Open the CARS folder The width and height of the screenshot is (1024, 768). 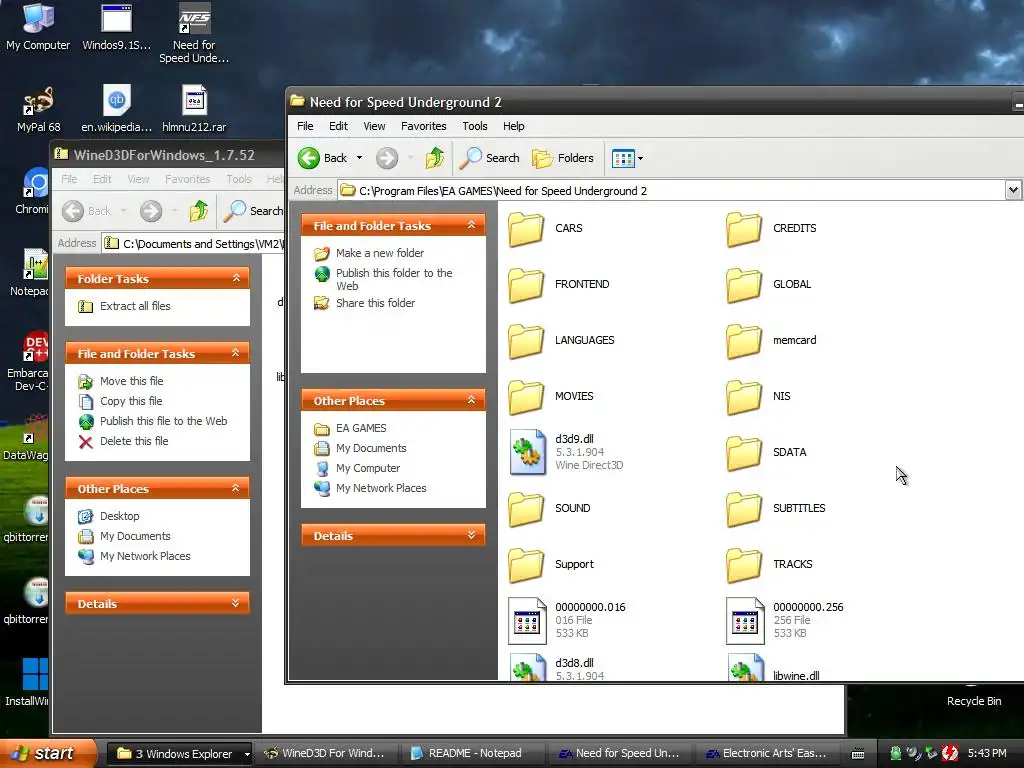(545, 229)
